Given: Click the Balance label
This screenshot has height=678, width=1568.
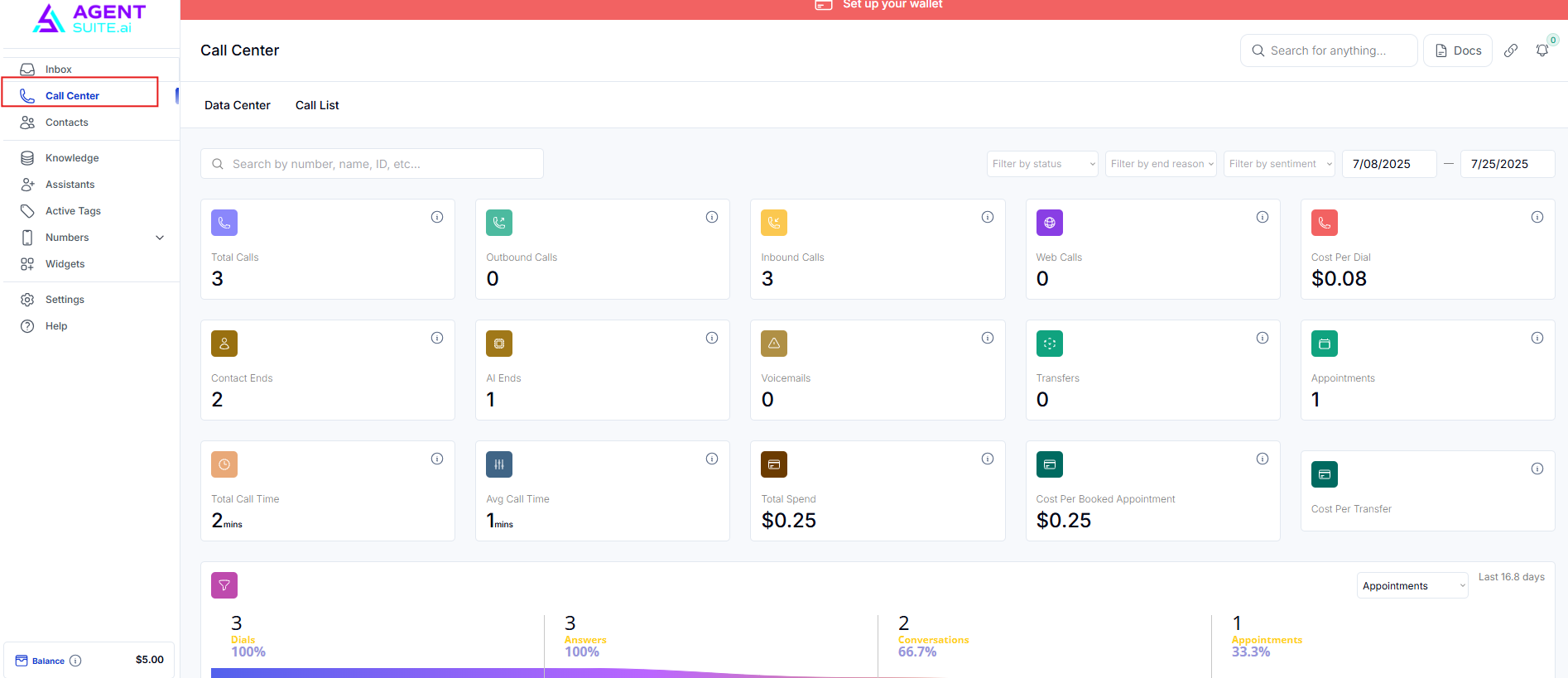Looking at the screenshot, I should click(x=48, y=661).
